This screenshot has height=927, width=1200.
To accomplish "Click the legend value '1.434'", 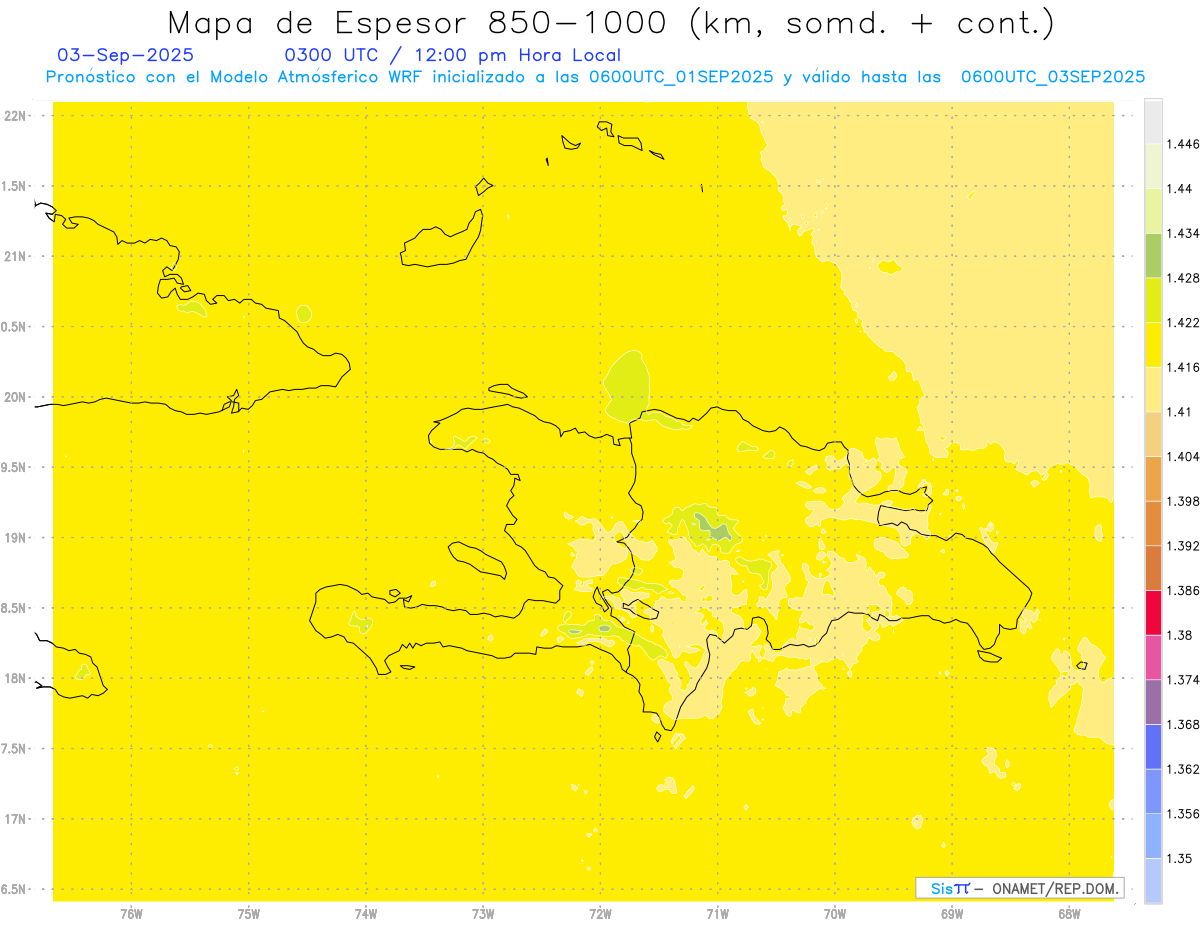I will click(x=1184, y=234).
